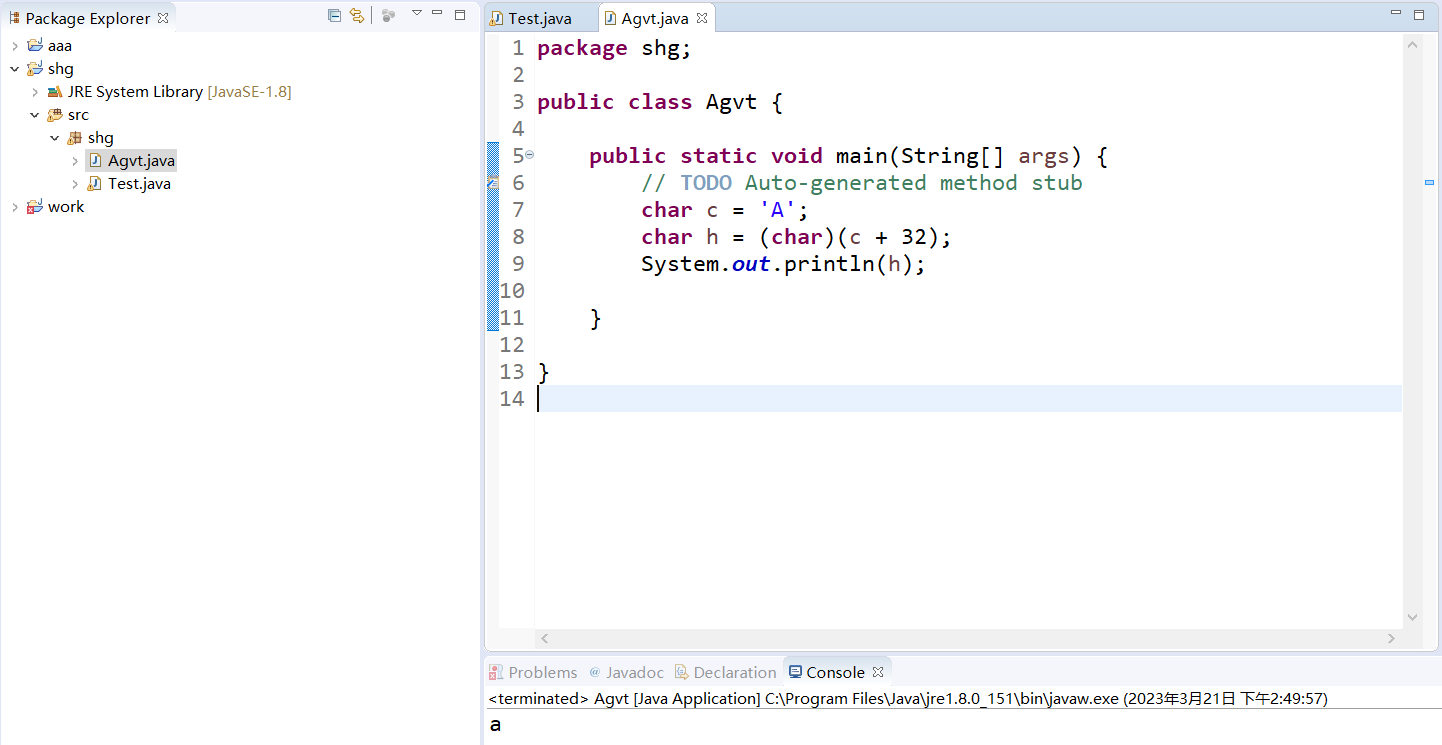
Task: Click the word 'main' on line 5
Action: (x=862, y=156)
